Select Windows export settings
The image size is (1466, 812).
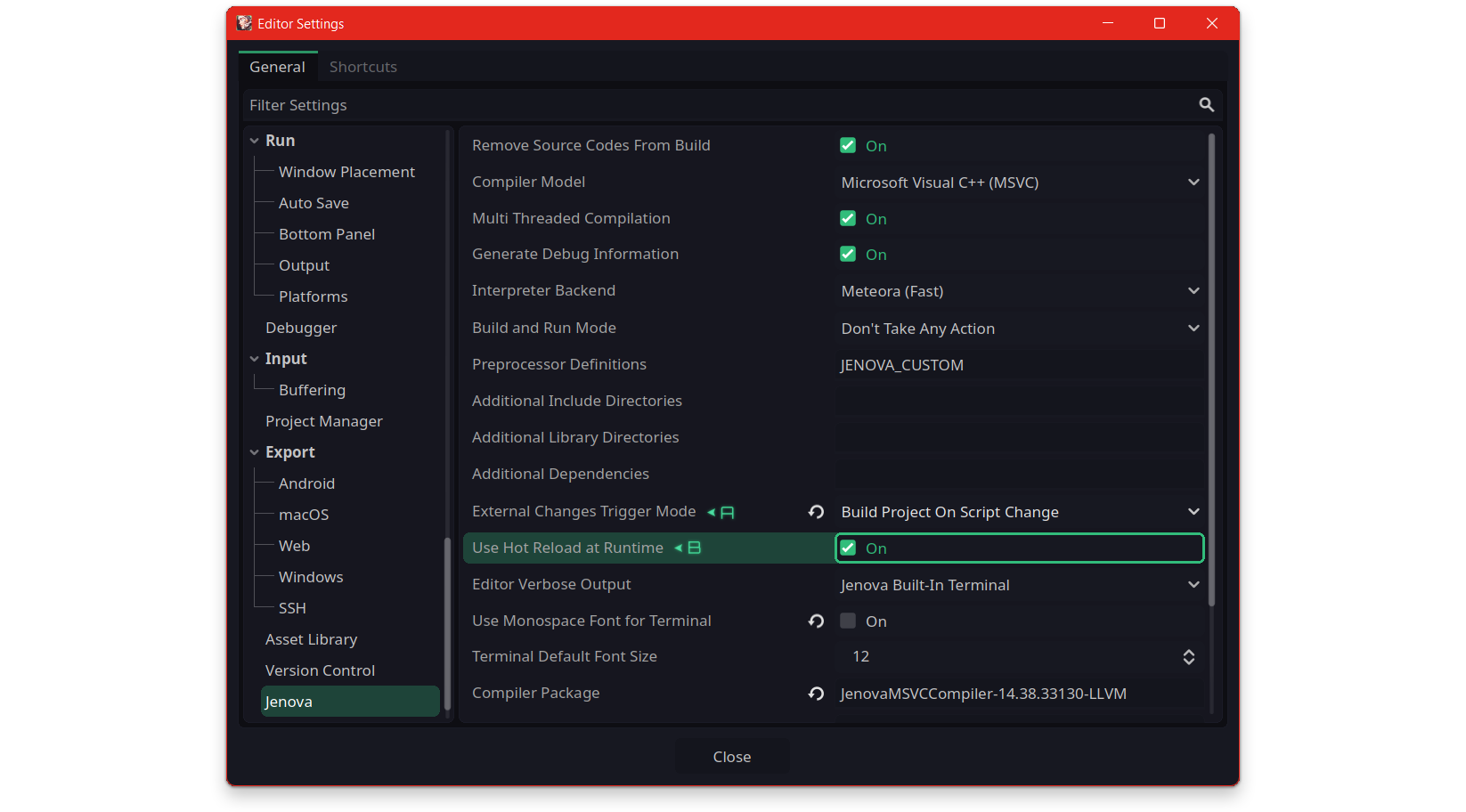tap(311, 577)
